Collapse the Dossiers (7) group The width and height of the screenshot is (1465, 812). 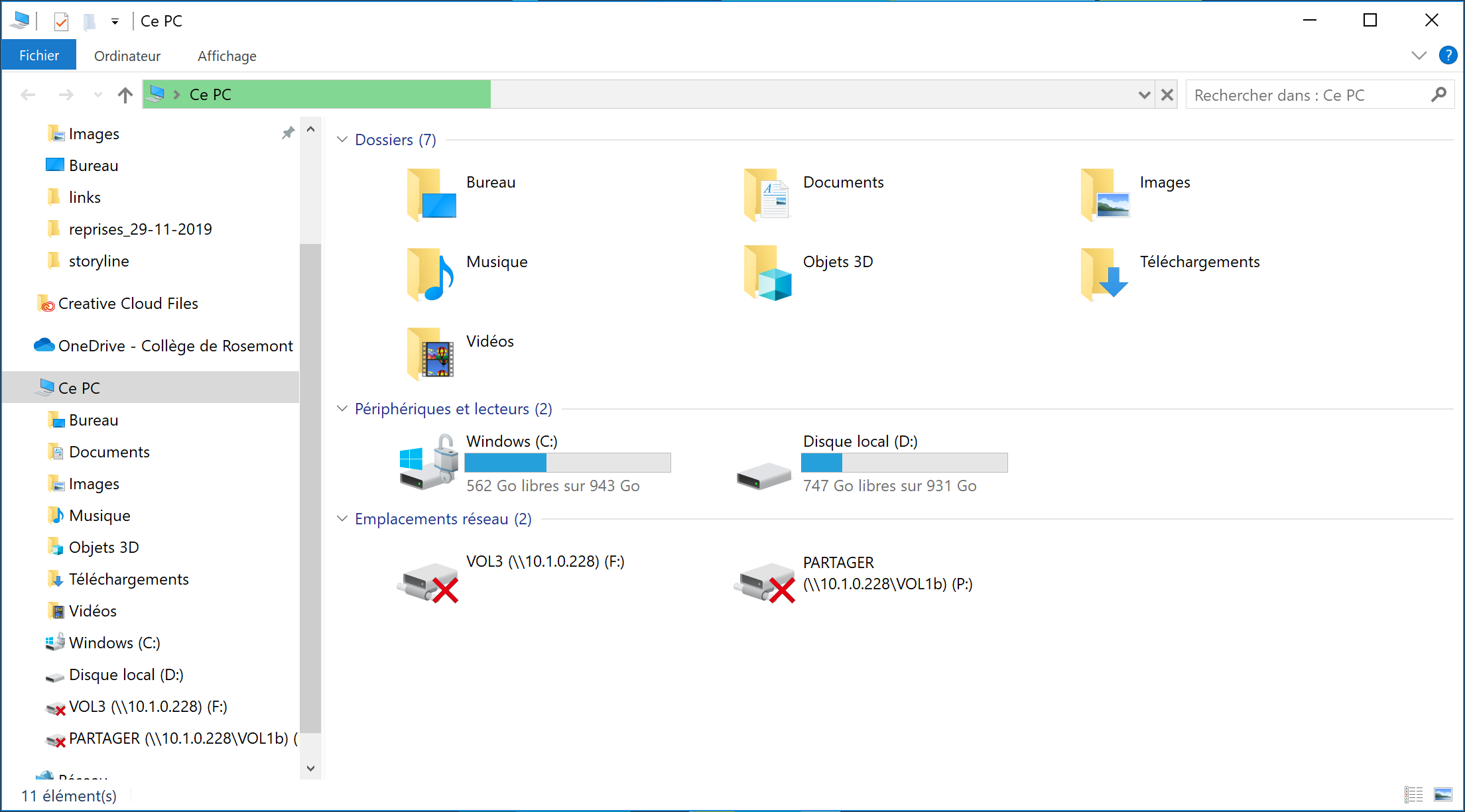342,140
